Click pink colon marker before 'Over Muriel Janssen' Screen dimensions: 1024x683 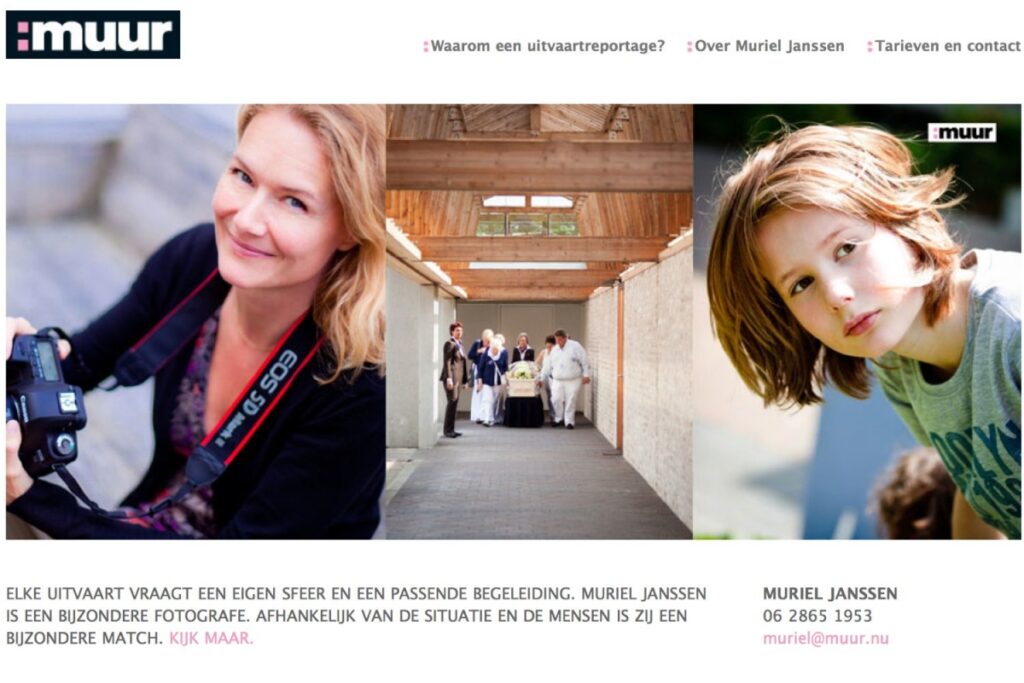tap(690, 46)
